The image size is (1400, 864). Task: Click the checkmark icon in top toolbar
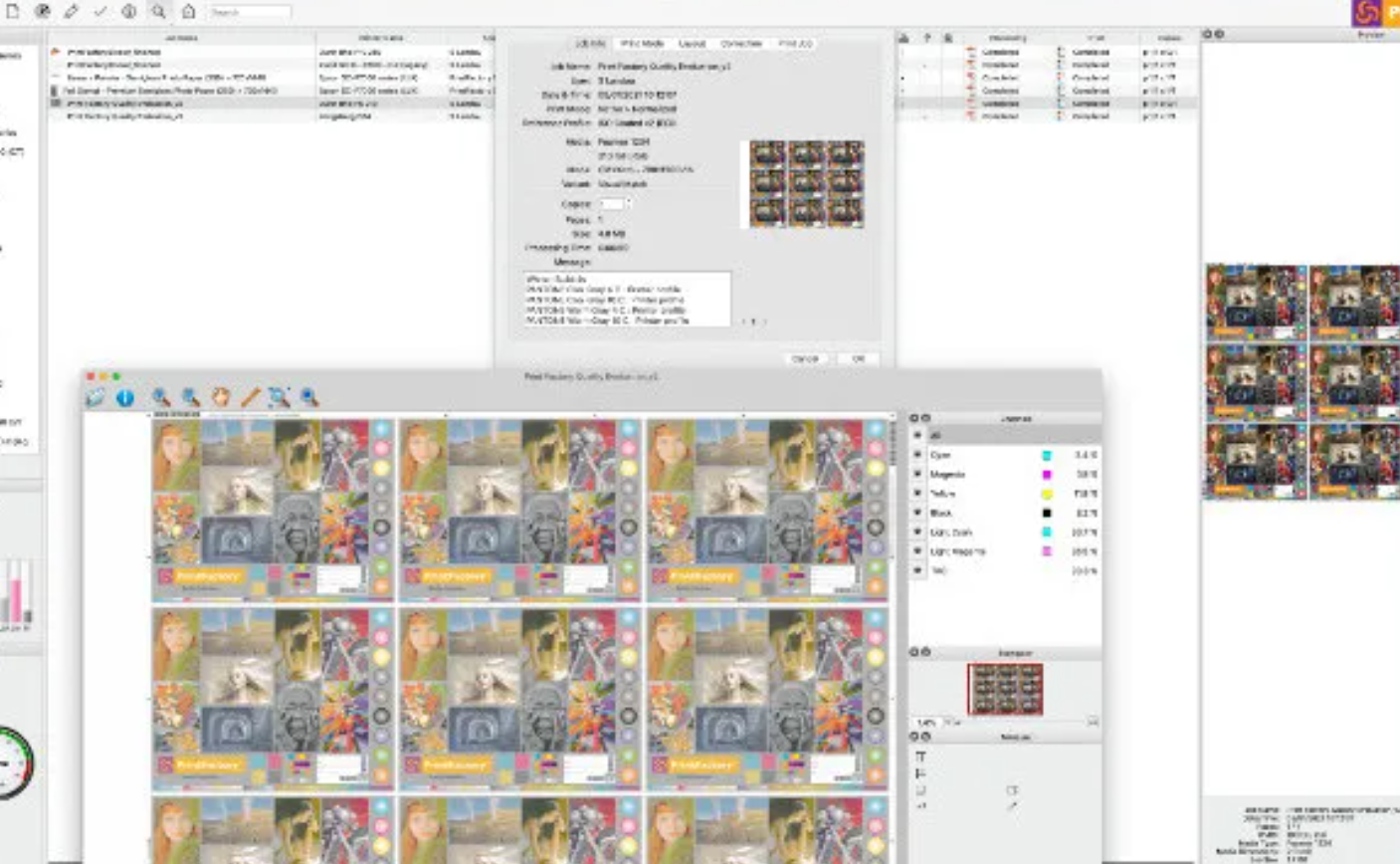[x=100, y=11]
